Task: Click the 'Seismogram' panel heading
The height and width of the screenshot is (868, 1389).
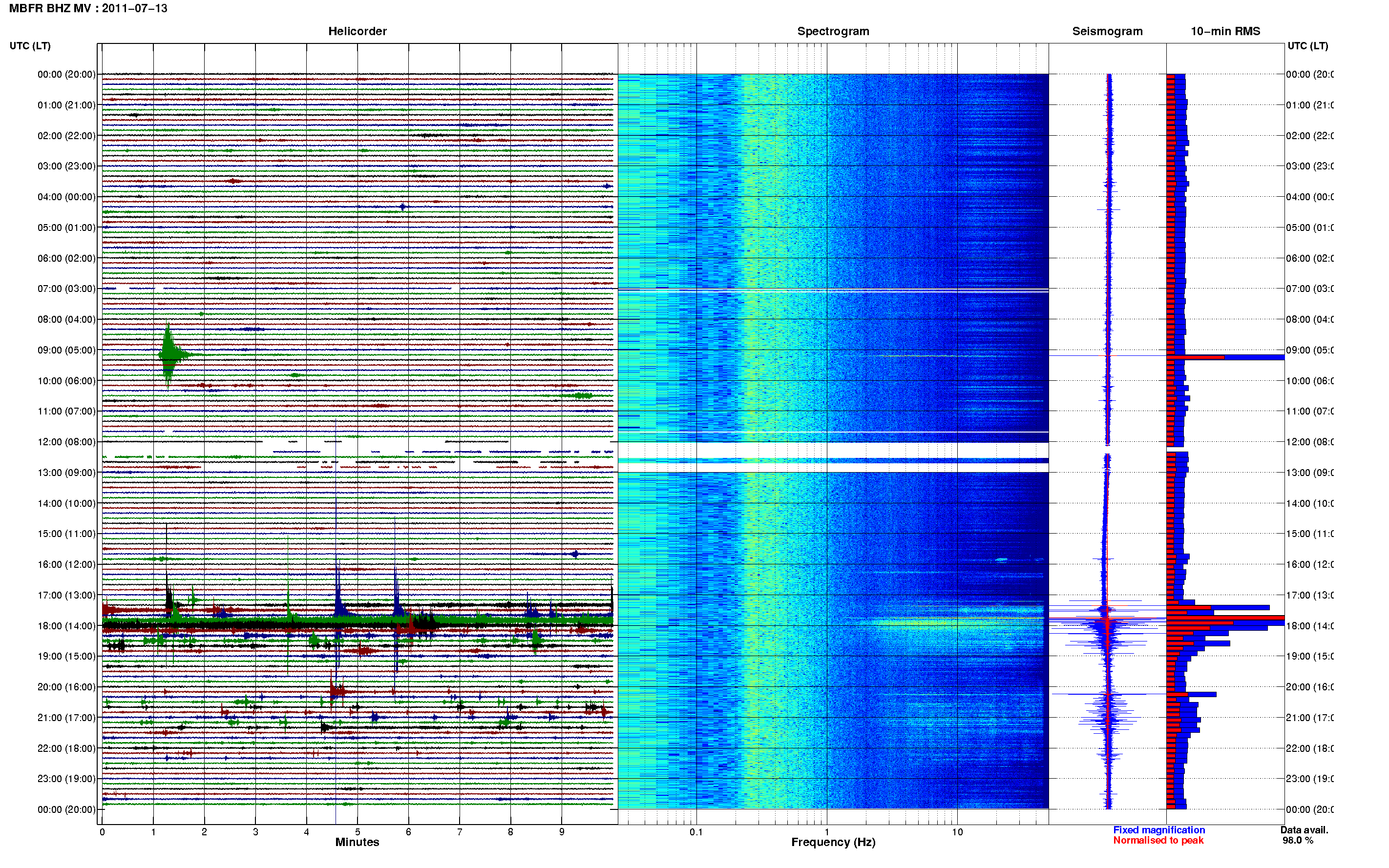Action: (x=1107, y=32)
